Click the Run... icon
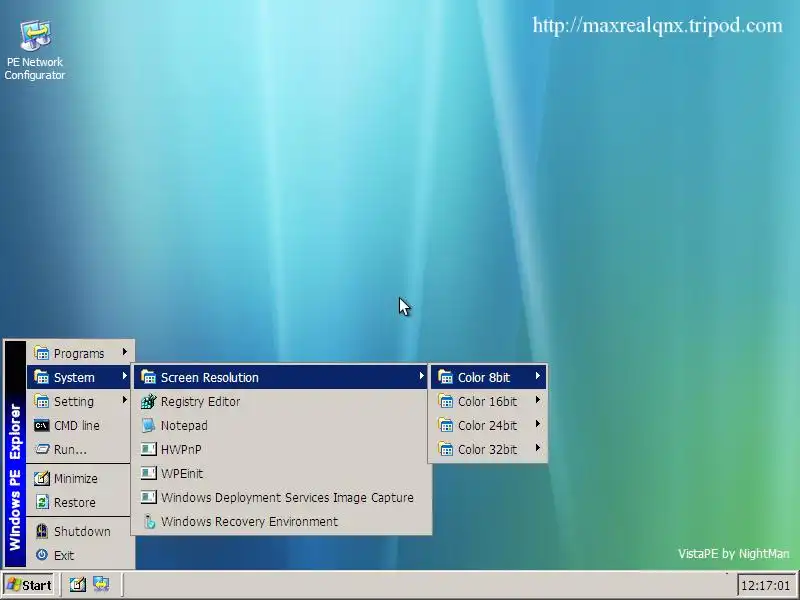The height and width of the screenshot is (600, 800). point(41,449)
